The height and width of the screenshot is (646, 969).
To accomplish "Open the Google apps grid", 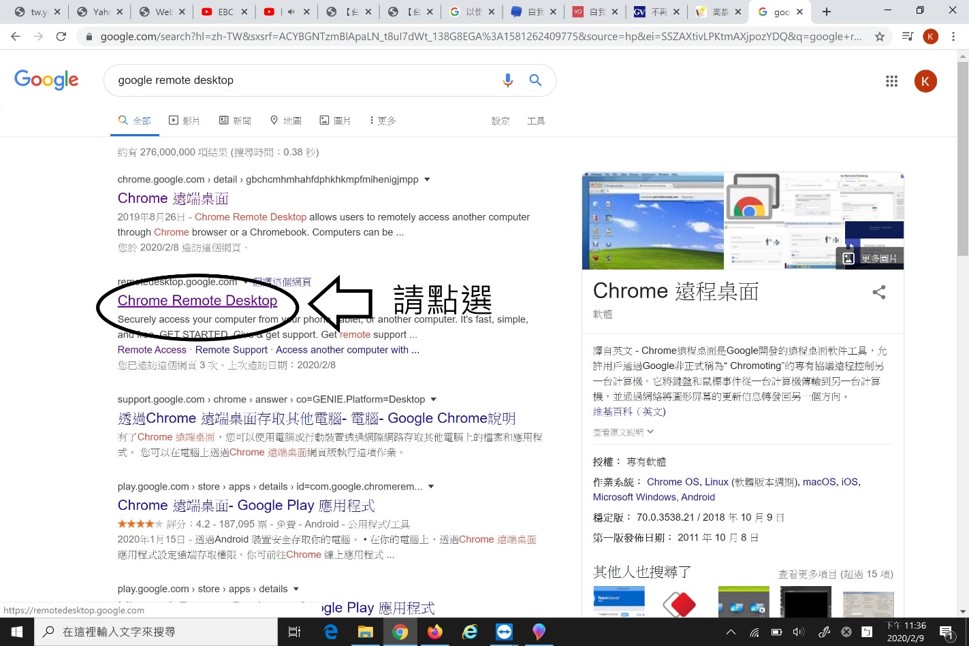I will [x=891, y=81].
